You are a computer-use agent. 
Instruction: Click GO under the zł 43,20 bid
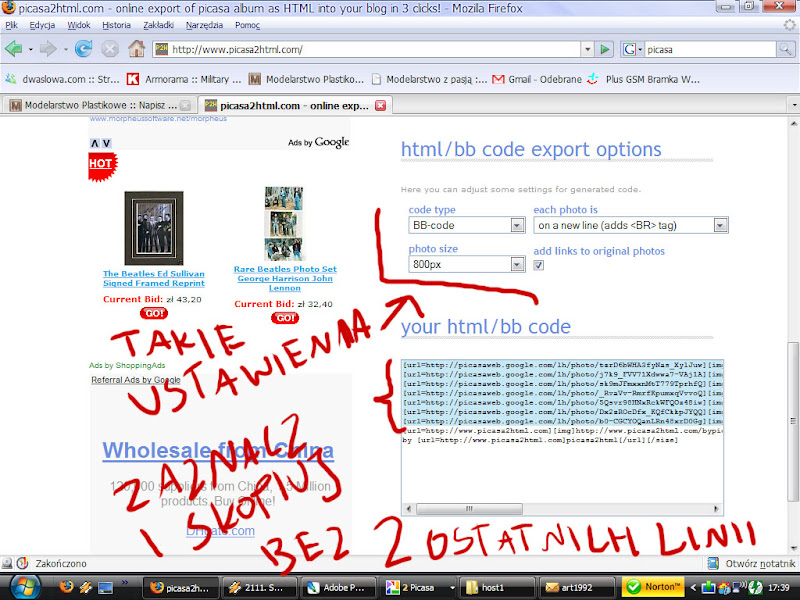point(154,313)
